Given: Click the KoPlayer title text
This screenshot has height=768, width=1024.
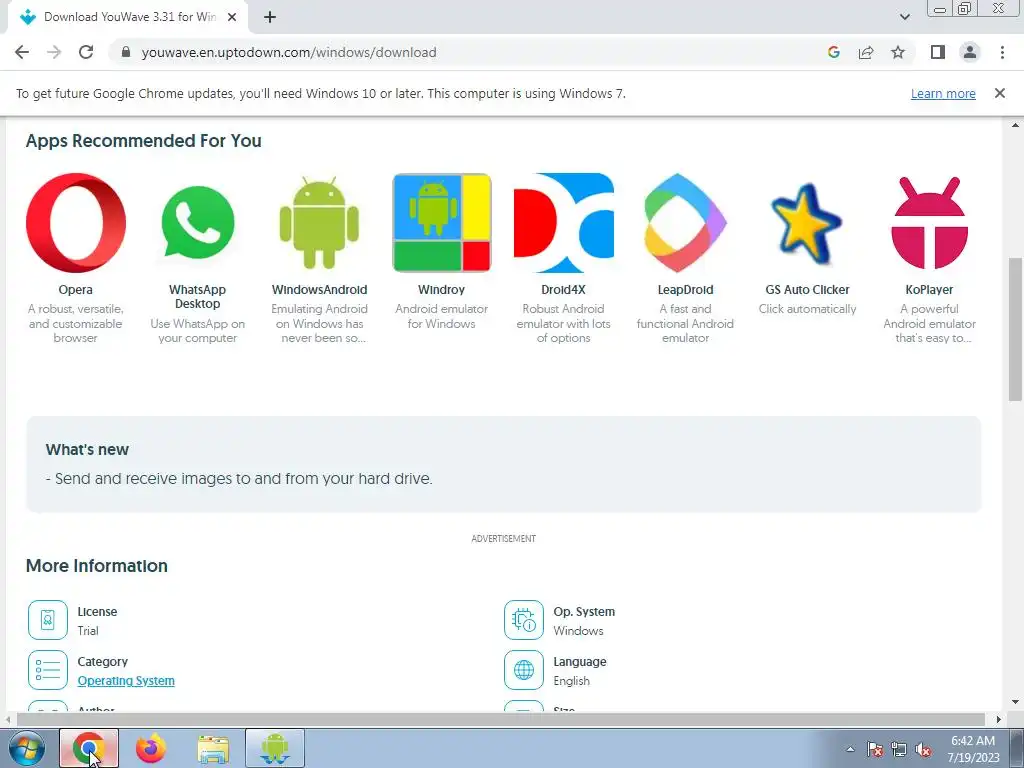Looking at the screenshot, I should [x=929, y=289].
